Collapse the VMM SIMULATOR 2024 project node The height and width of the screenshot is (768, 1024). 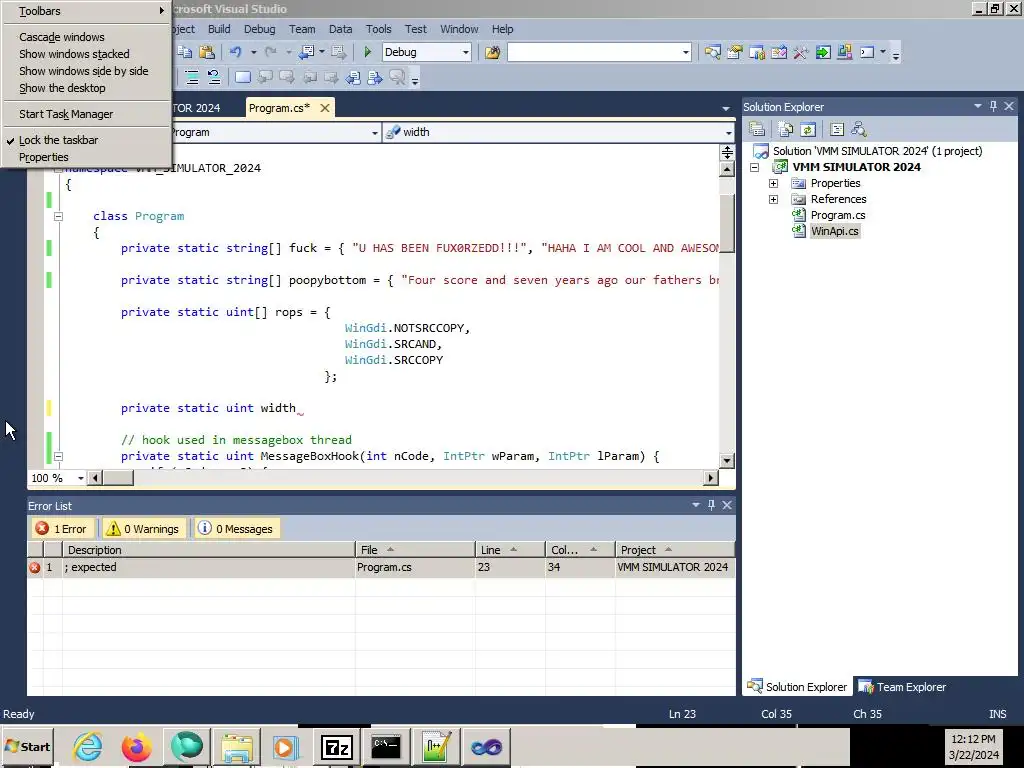[754, 167]
